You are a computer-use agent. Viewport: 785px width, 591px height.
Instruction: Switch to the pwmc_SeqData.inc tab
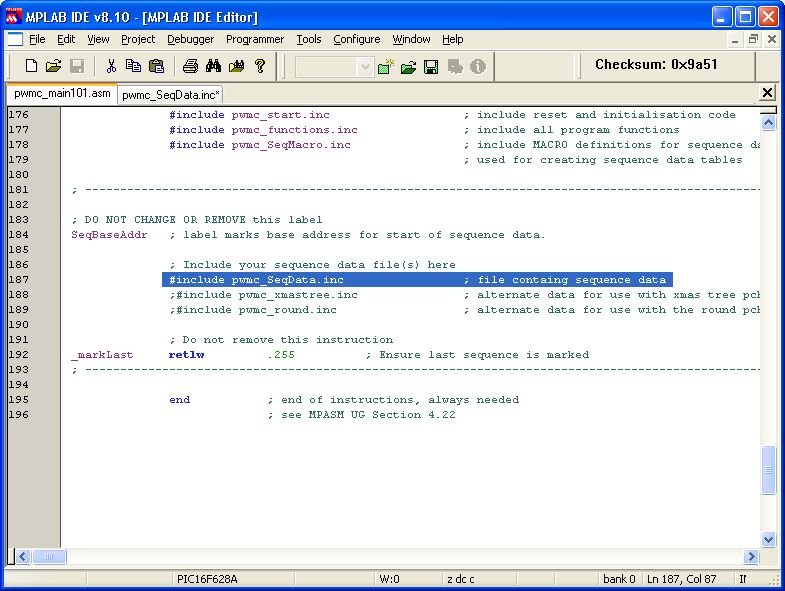click(x=171, y=94)
